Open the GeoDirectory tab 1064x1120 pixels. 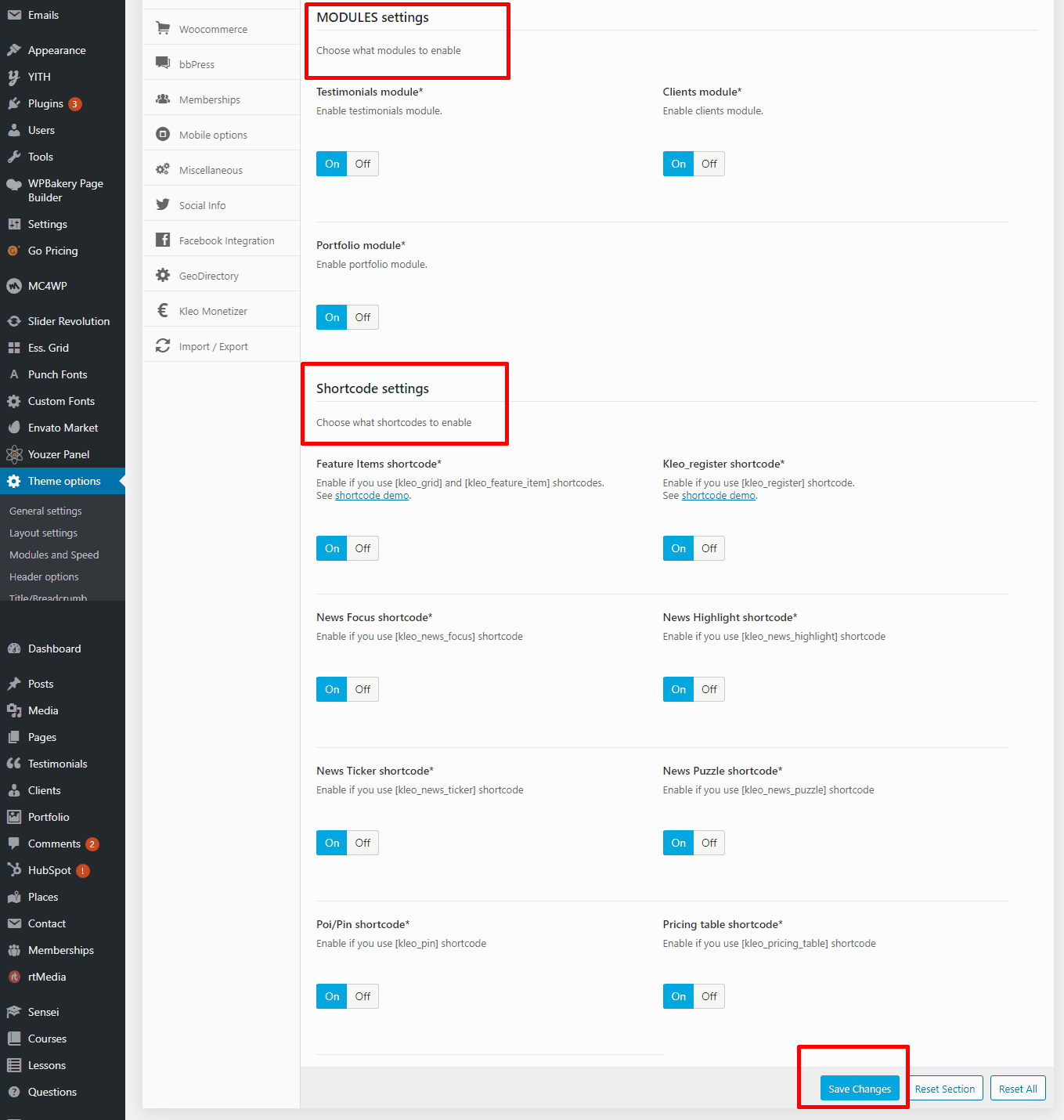(222, 276)
